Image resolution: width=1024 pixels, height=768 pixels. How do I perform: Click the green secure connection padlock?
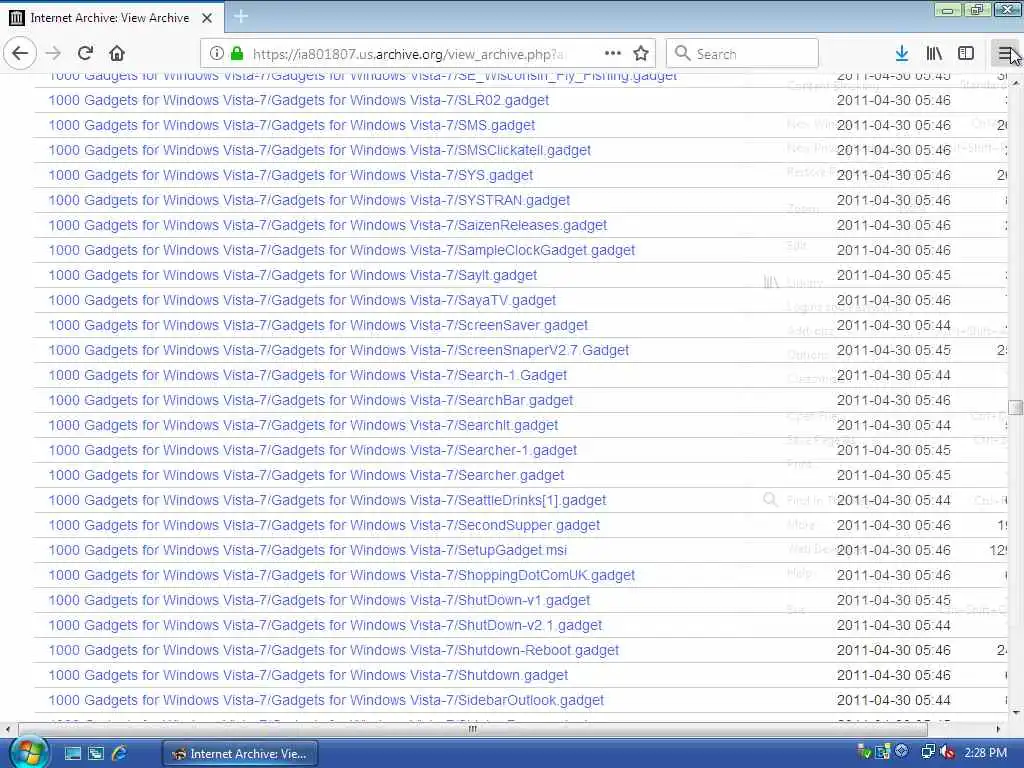[x=237, y=54]
